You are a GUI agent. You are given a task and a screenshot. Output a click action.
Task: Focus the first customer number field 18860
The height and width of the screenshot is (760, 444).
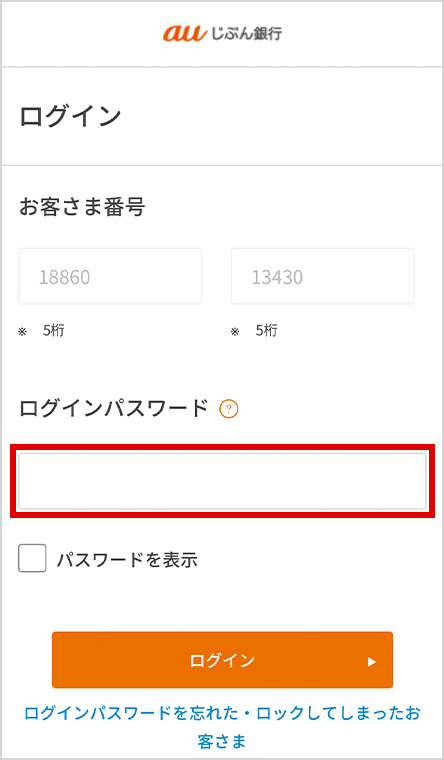[110, 276]
